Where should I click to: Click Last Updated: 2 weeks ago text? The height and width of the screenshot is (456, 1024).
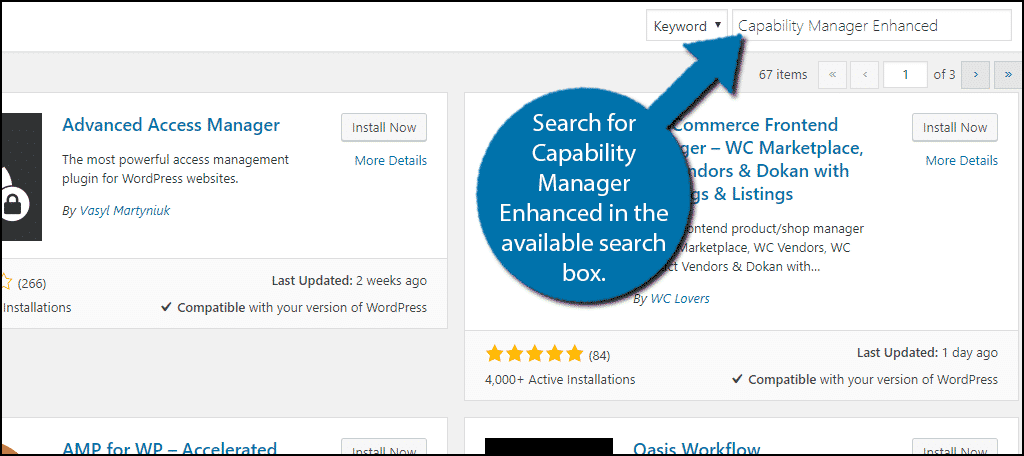[349, 281]
